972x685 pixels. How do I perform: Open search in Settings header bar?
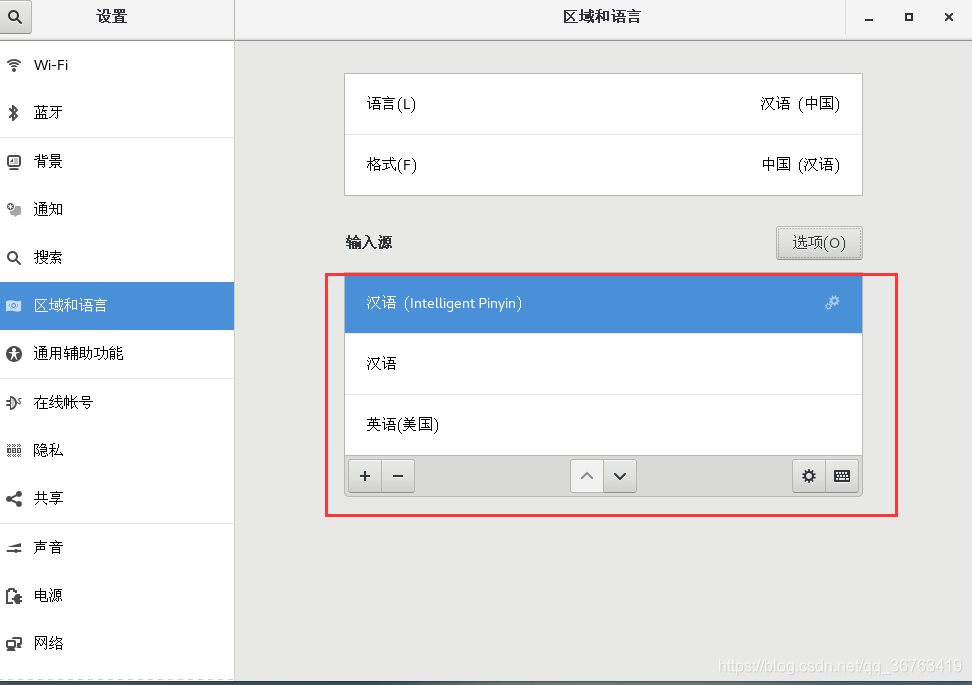click(x=15, y=17)
